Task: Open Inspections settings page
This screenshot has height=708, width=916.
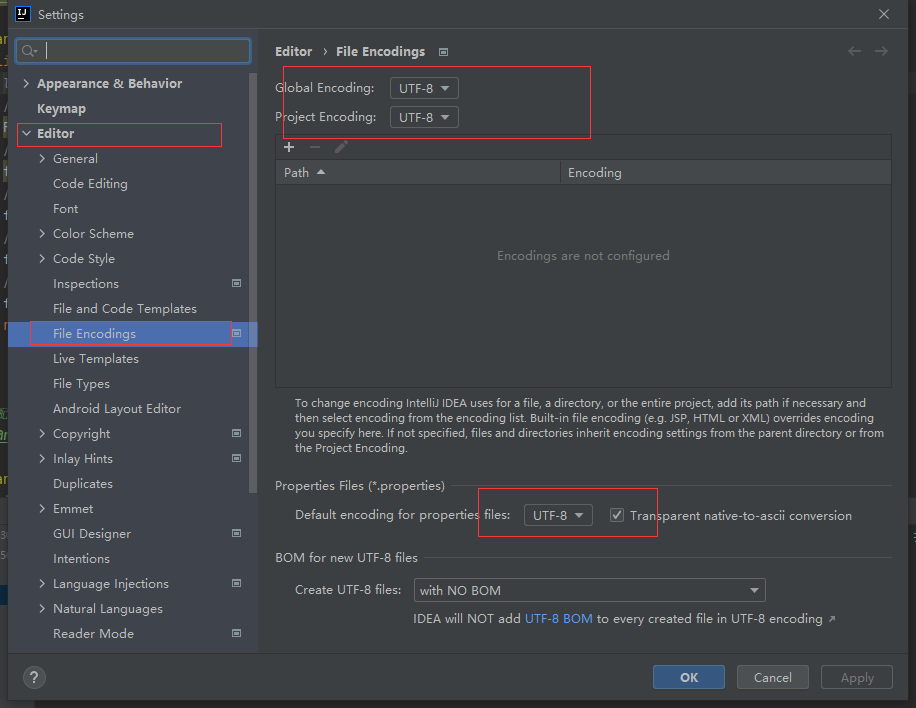Action: tap(86, 283)
